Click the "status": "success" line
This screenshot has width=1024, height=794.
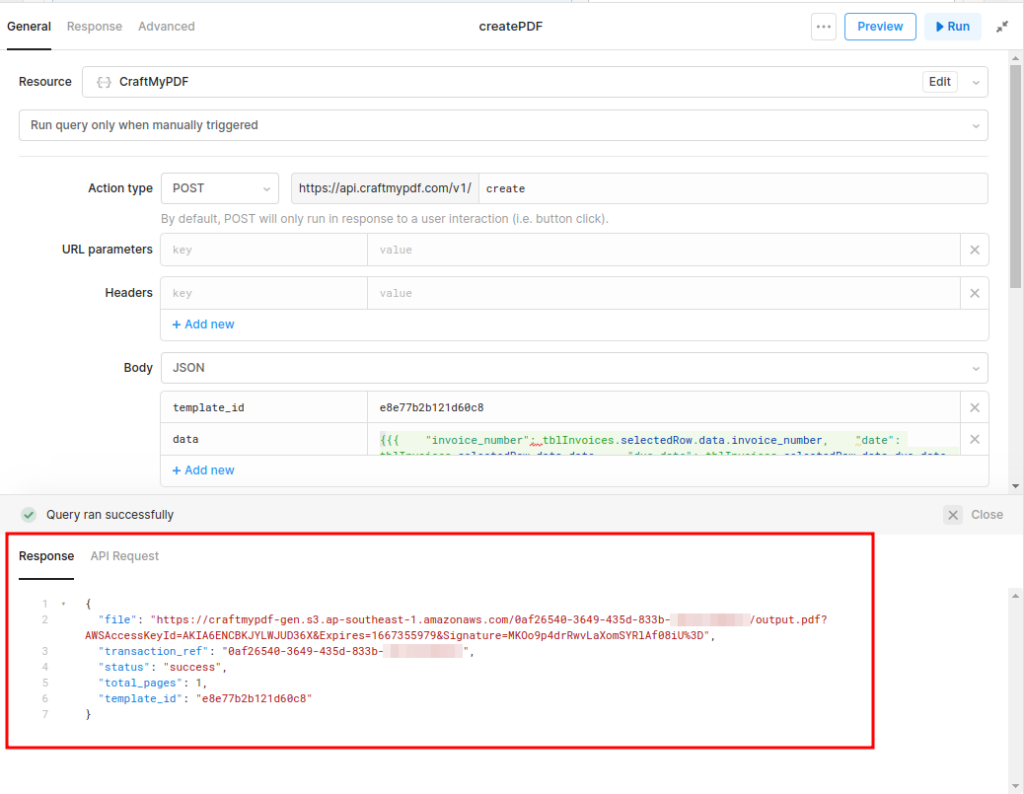pyautogui.click(x=162, y=667)
